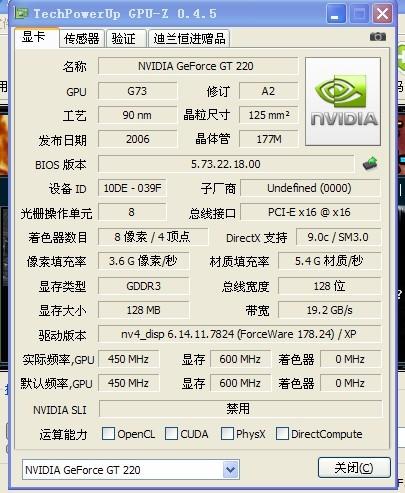Switch to the 传感器 tab

(82, 39)
